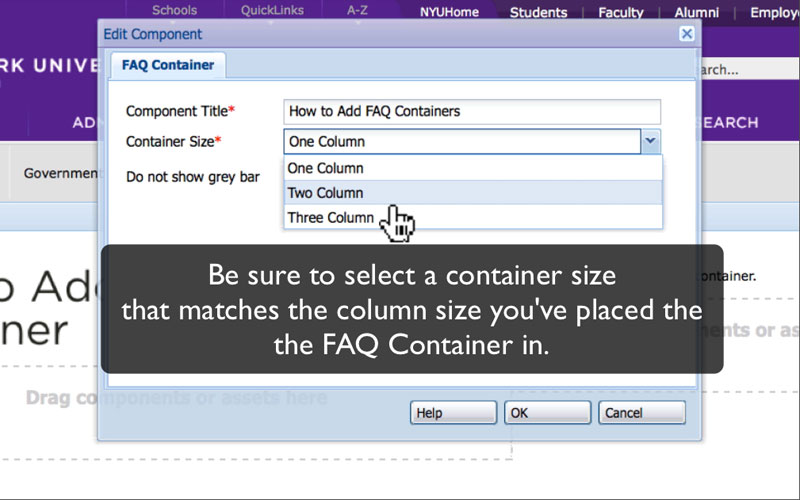Image resolution: width=800 pixels, height=500 pixels.
Task: Pick the Three Column option
Action: point(331,218)
